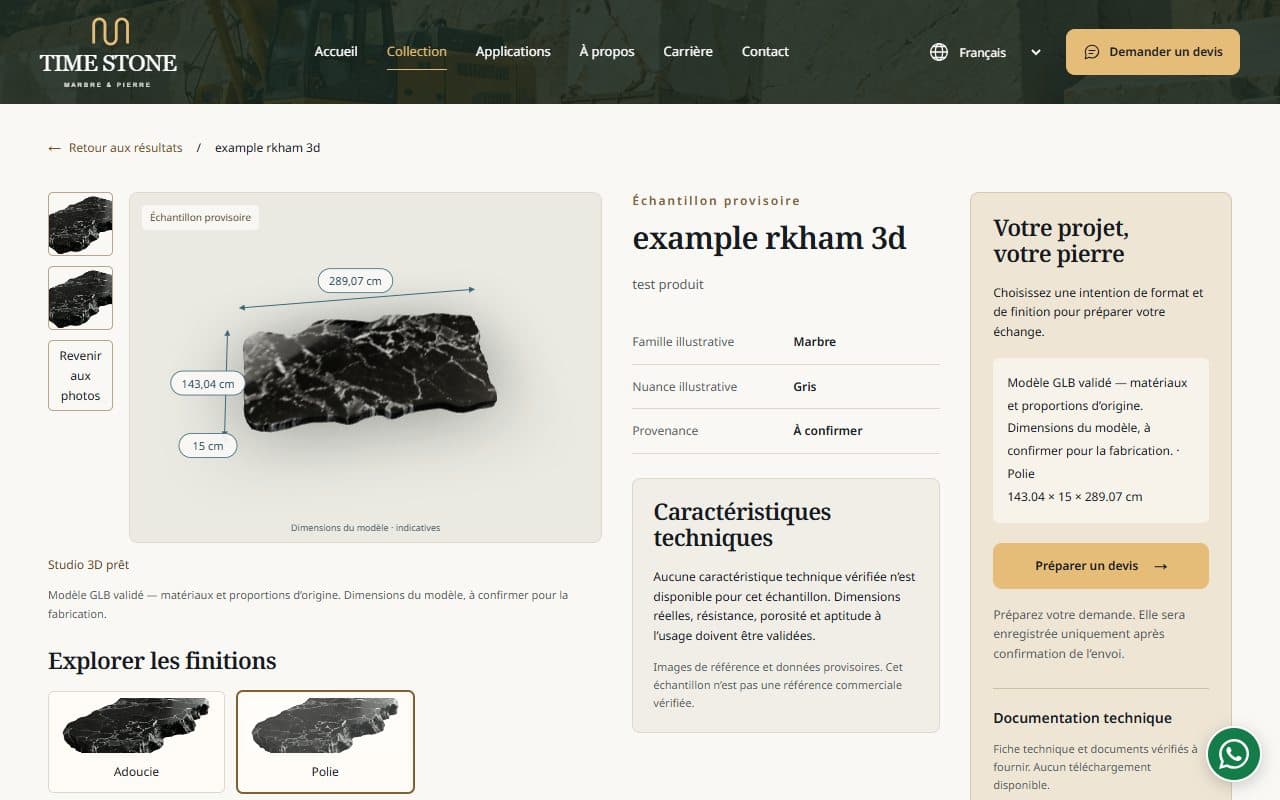Viewport: 1280px width, 800px height.
Task: Click the 143.04 × 15 × 289.07 cm text
Action: point(1075,496)
